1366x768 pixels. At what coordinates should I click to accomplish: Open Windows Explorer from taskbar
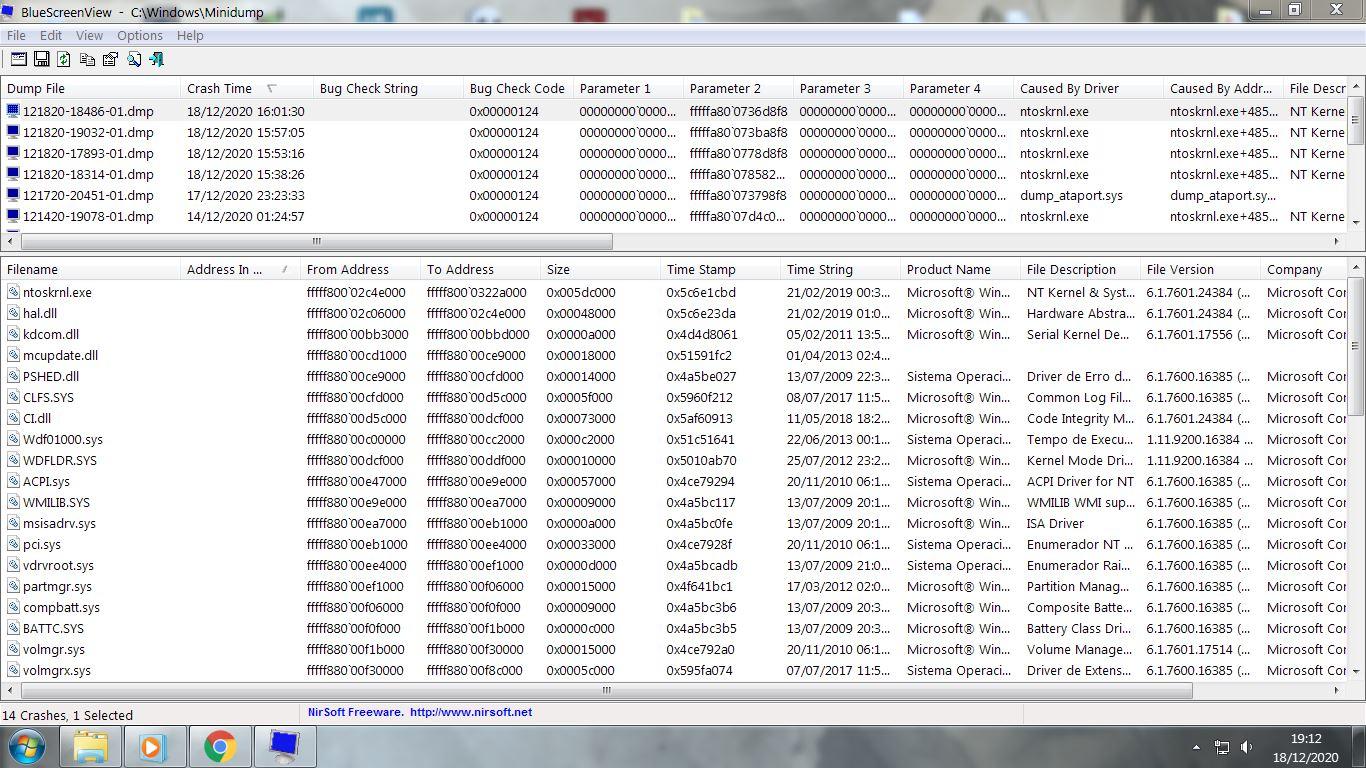pyautogui.click(x=90, y=747)
